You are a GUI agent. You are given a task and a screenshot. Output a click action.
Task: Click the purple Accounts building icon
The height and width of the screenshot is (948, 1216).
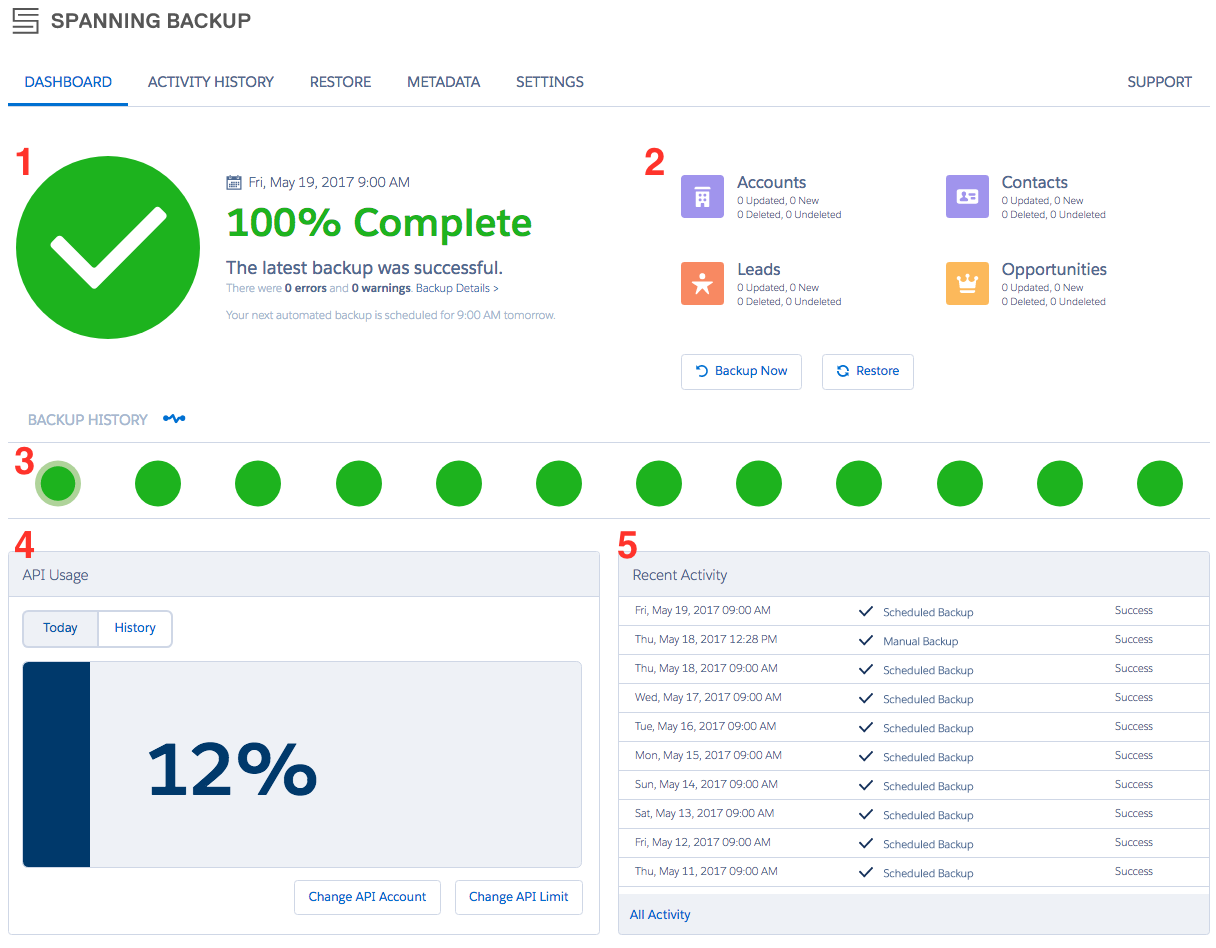pyautogui.click(x=702, y=197)
